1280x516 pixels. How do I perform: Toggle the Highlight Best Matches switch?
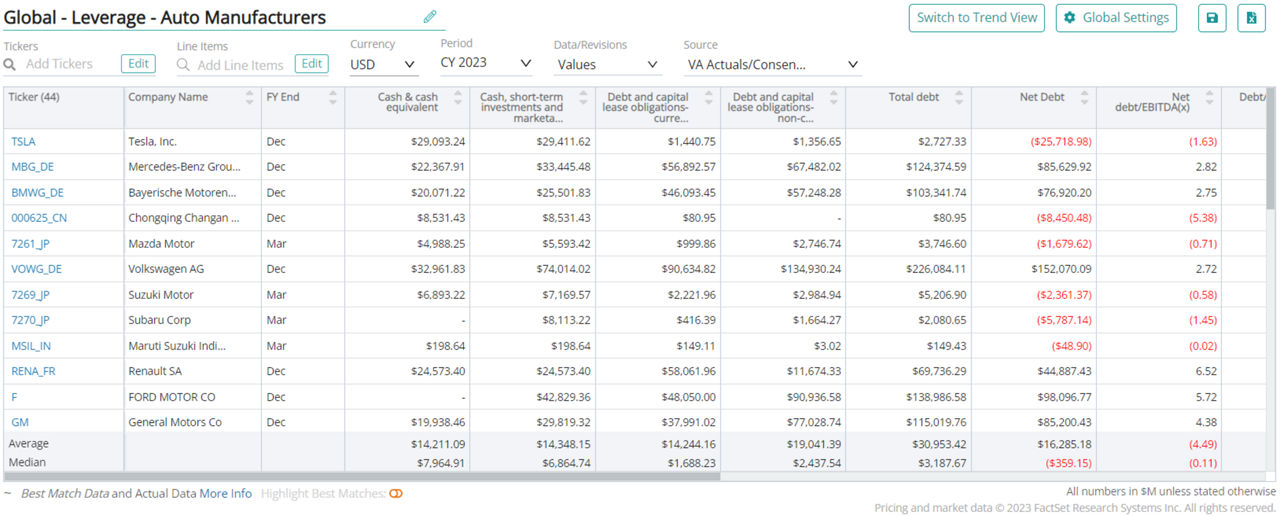[x=396, y=494]
